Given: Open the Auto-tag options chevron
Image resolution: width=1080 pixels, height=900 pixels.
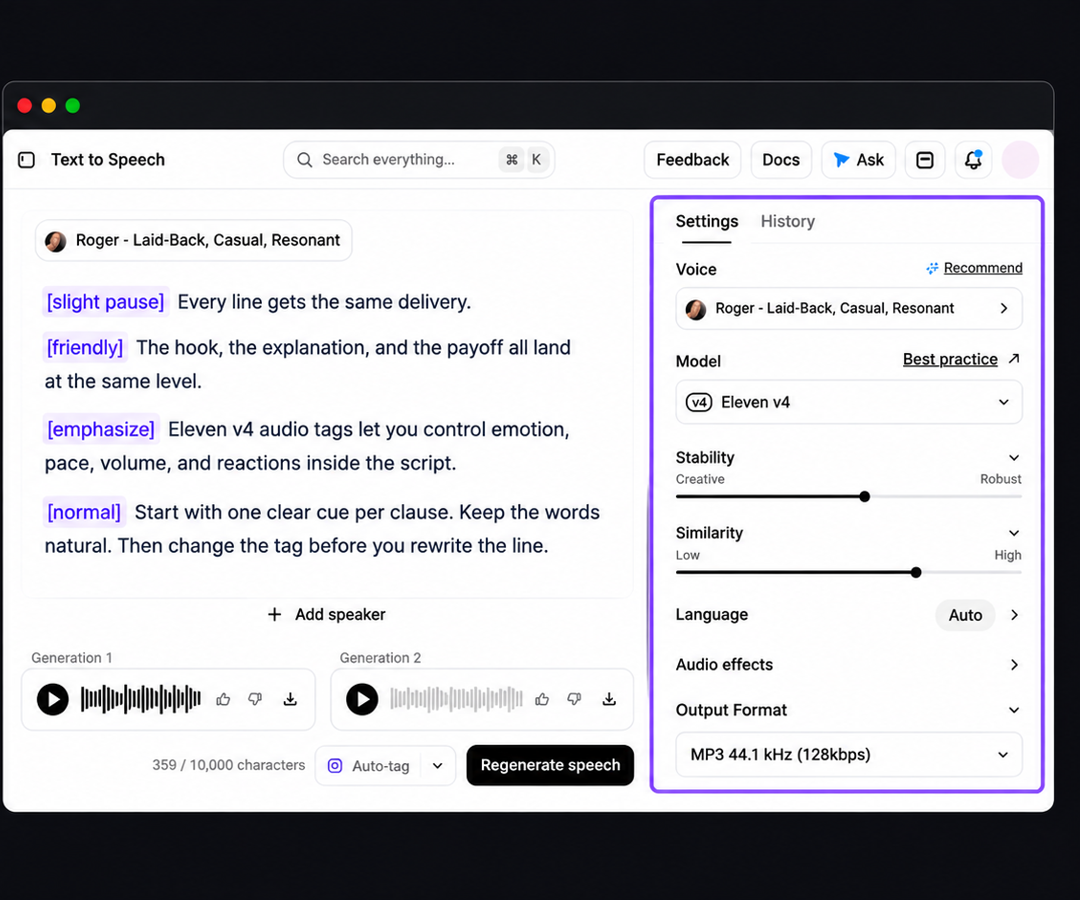Looking at the screenshot, I should (x=438, y=766).
